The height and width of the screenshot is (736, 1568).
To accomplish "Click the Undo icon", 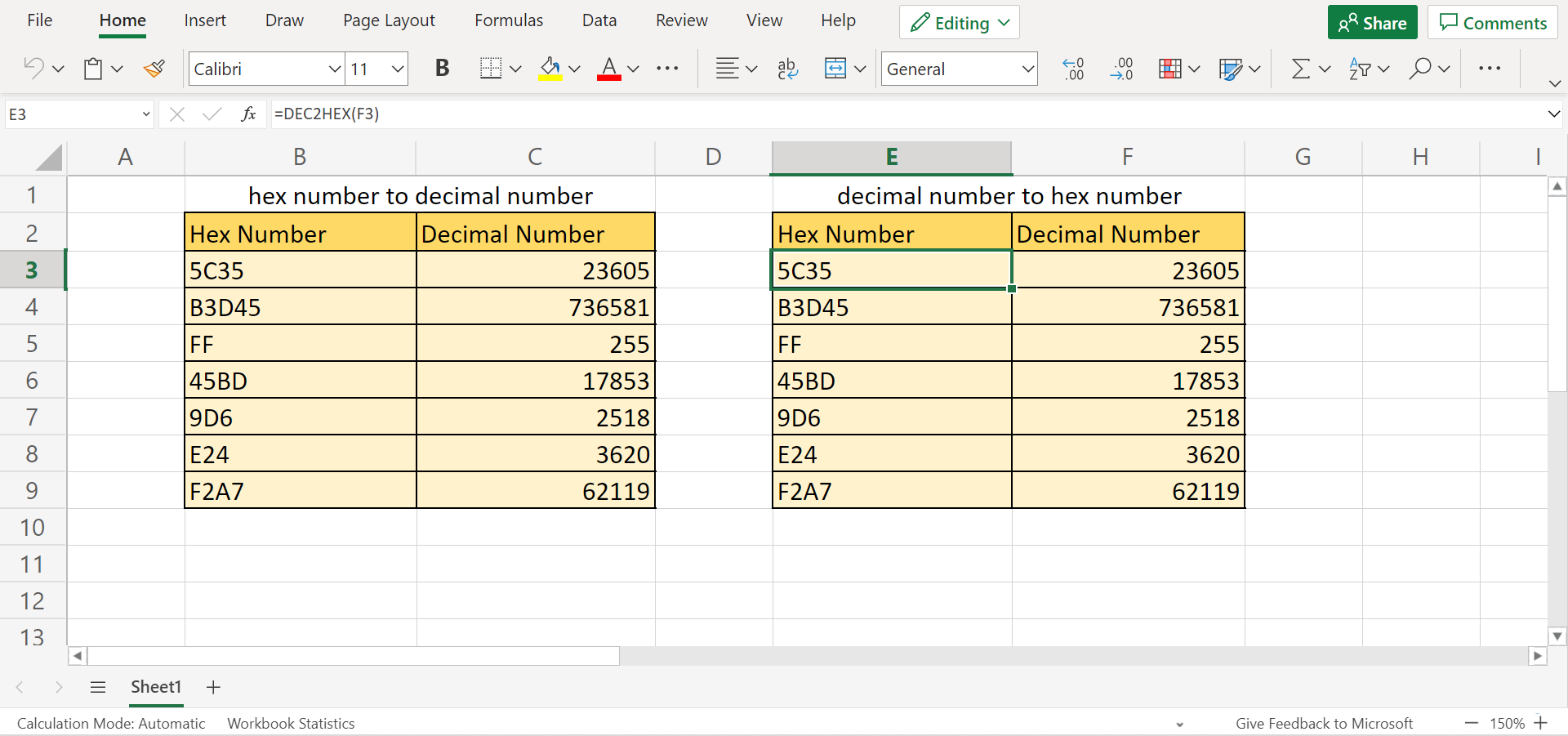I will 34,69.
